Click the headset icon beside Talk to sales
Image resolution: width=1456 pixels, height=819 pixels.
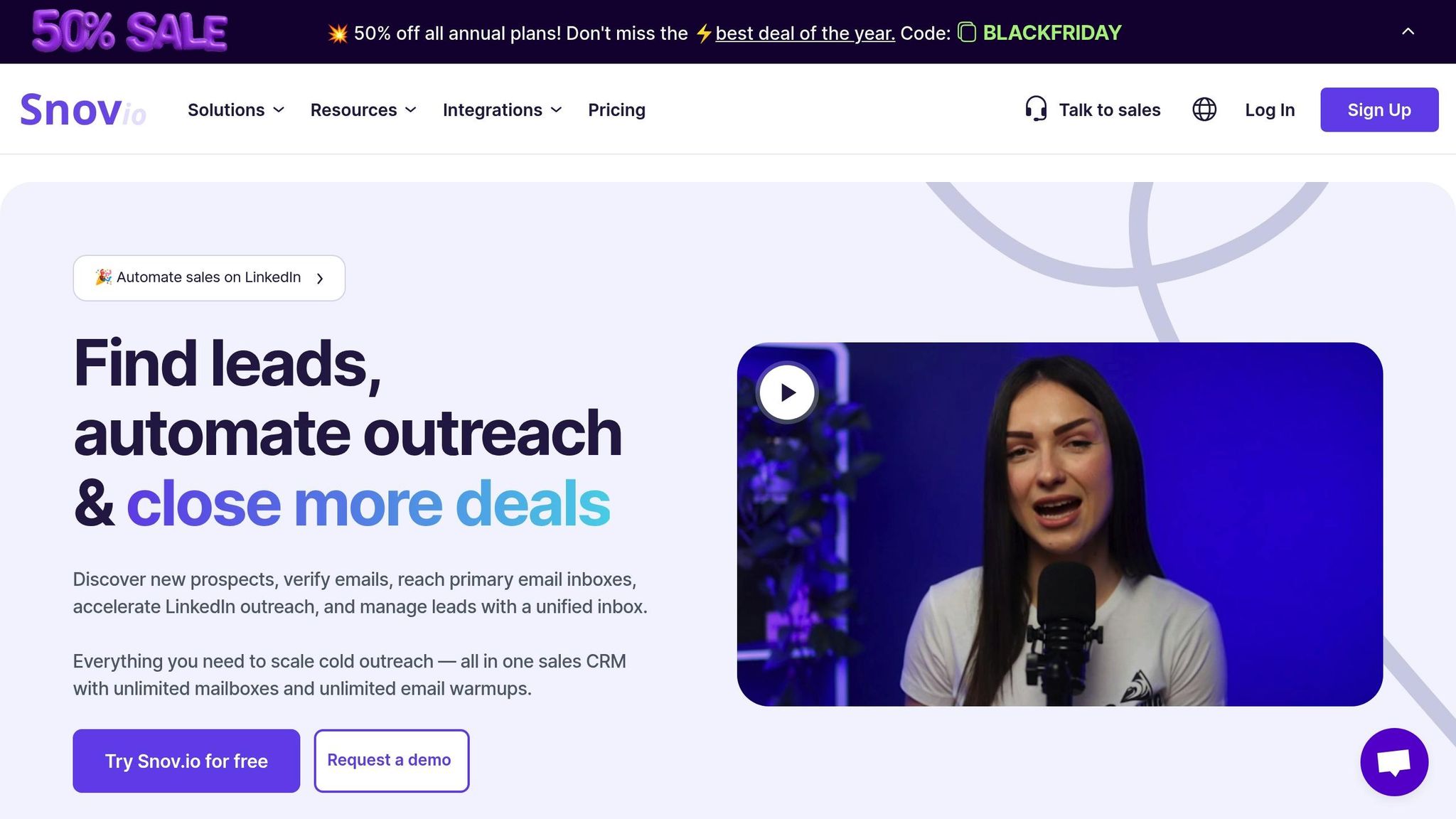coord(1036,109)
